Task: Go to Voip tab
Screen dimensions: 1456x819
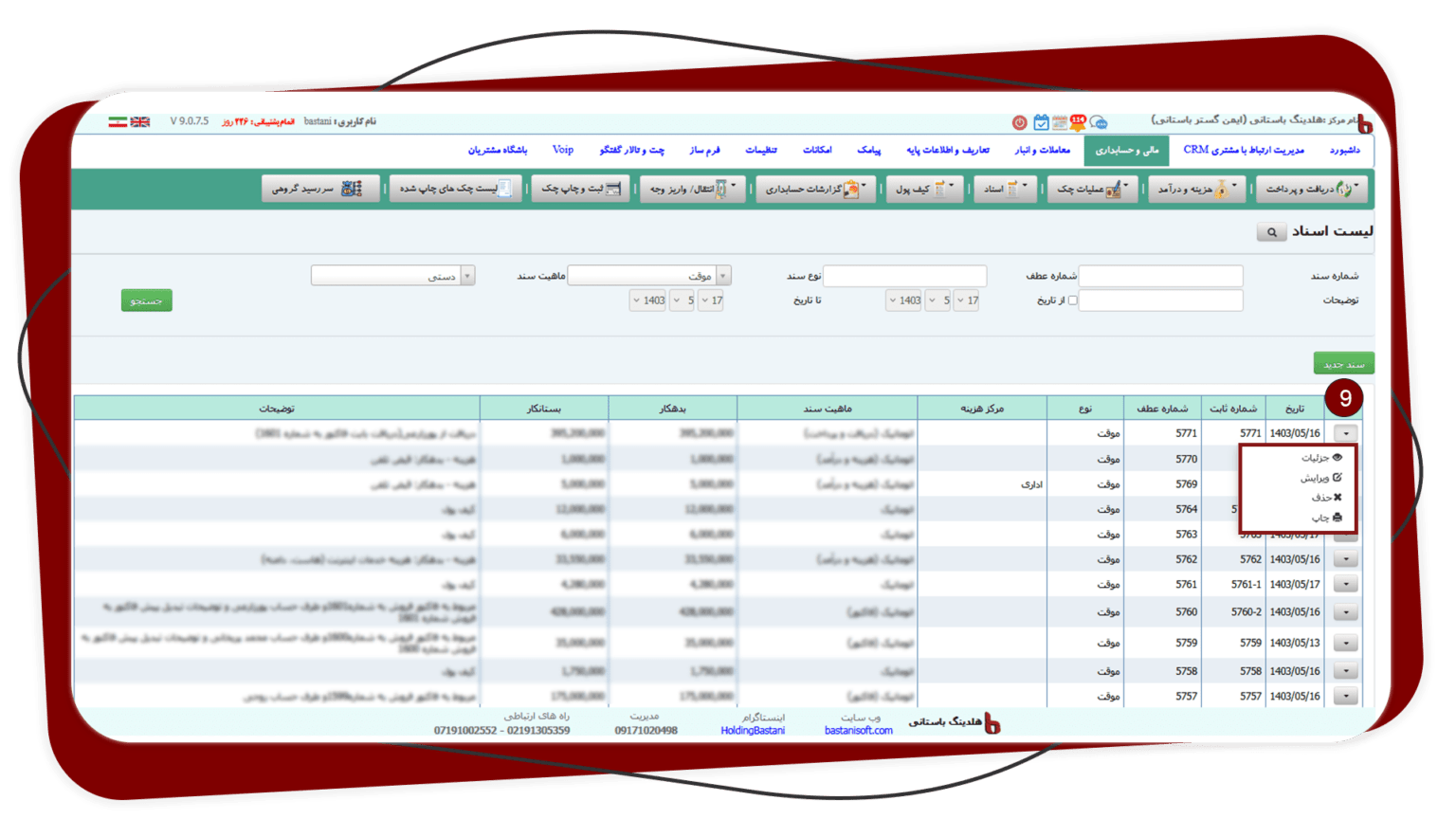Action: 563,151
